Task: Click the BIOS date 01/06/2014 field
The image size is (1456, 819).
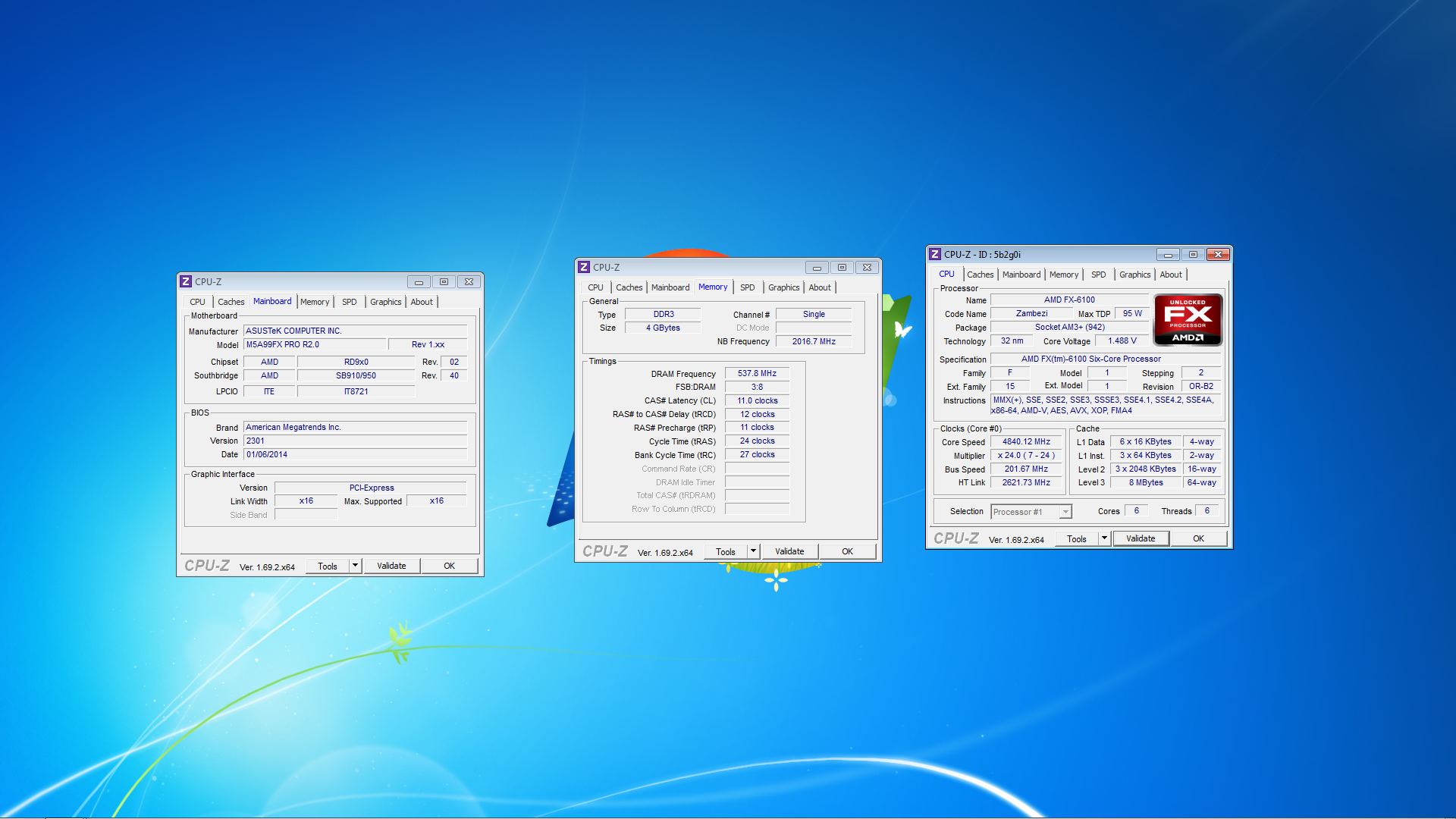Action: 355,454
